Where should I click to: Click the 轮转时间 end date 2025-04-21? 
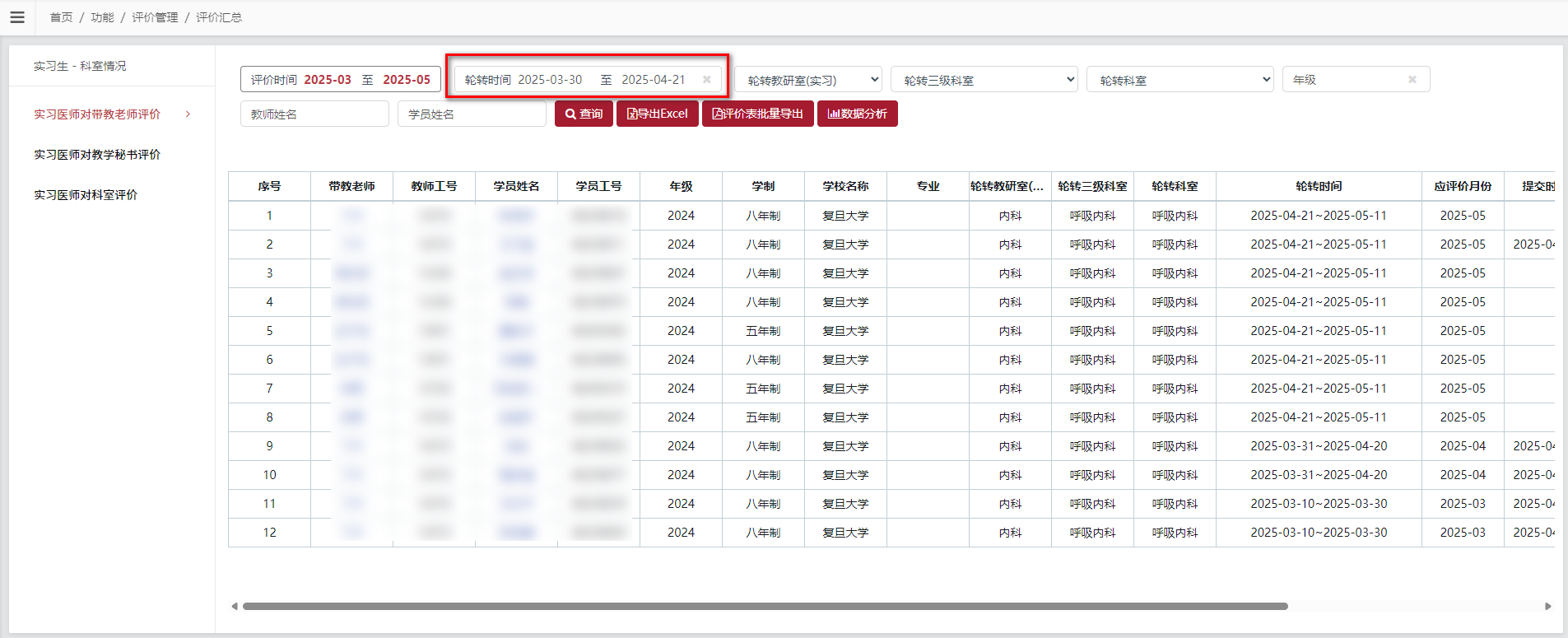pyautogui.click(x=654, y=80)
